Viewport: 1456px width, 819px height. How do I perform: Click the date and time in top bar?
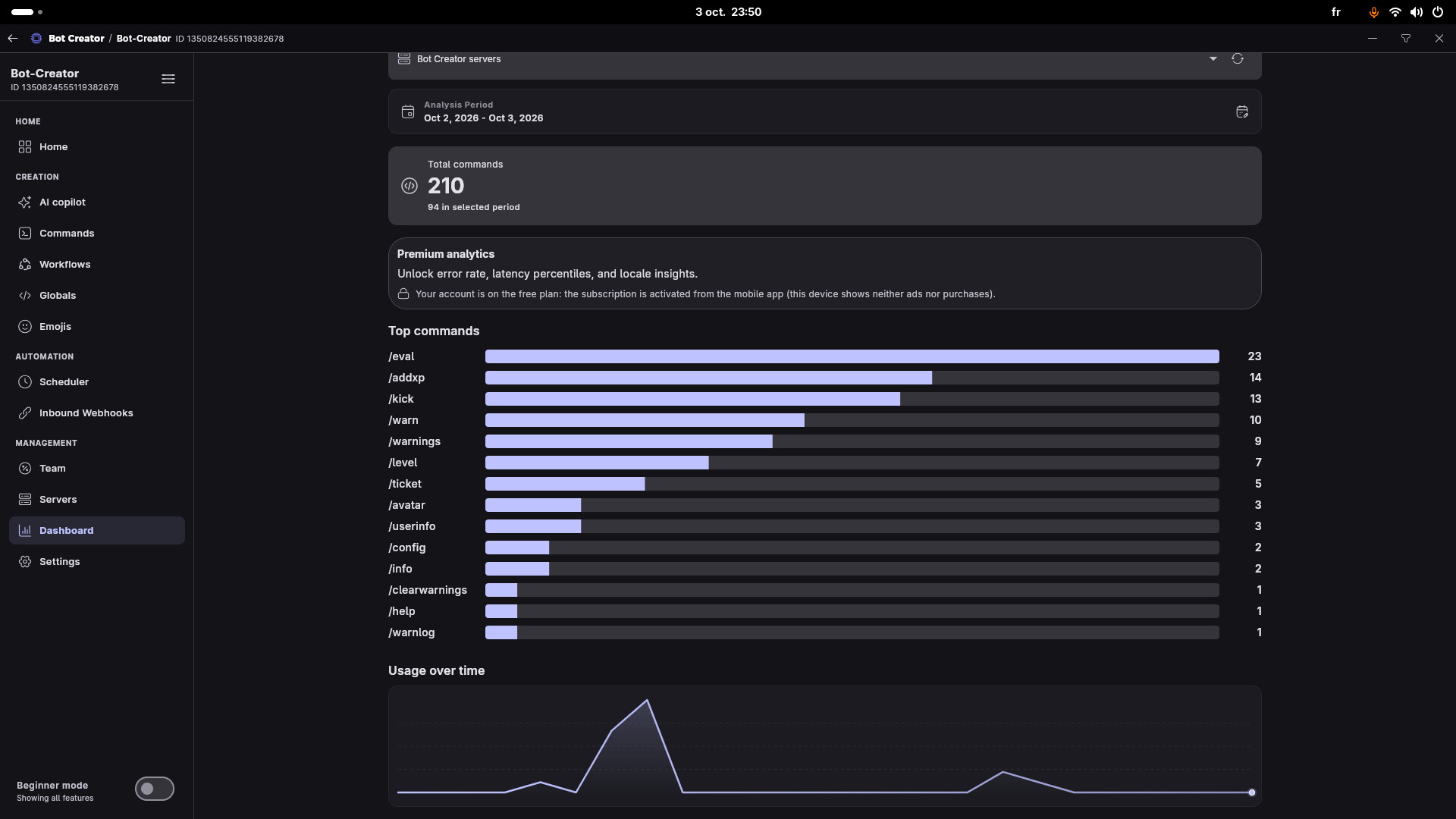tap(728, 12)
